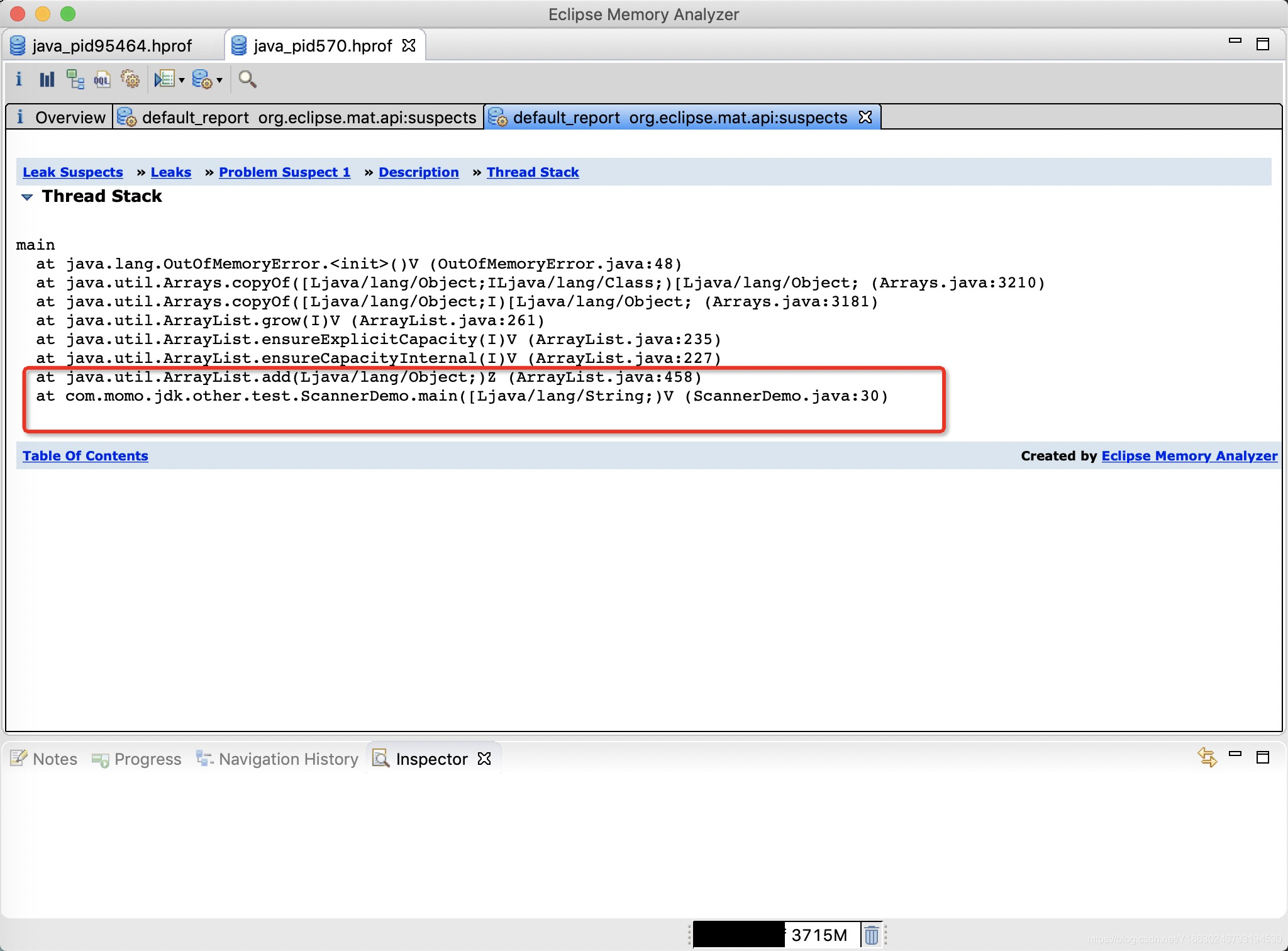This screenshot has height=951, width=1288.
Task: Follow the Leak Suspects breadcrumb link
Action: [73, 172]
